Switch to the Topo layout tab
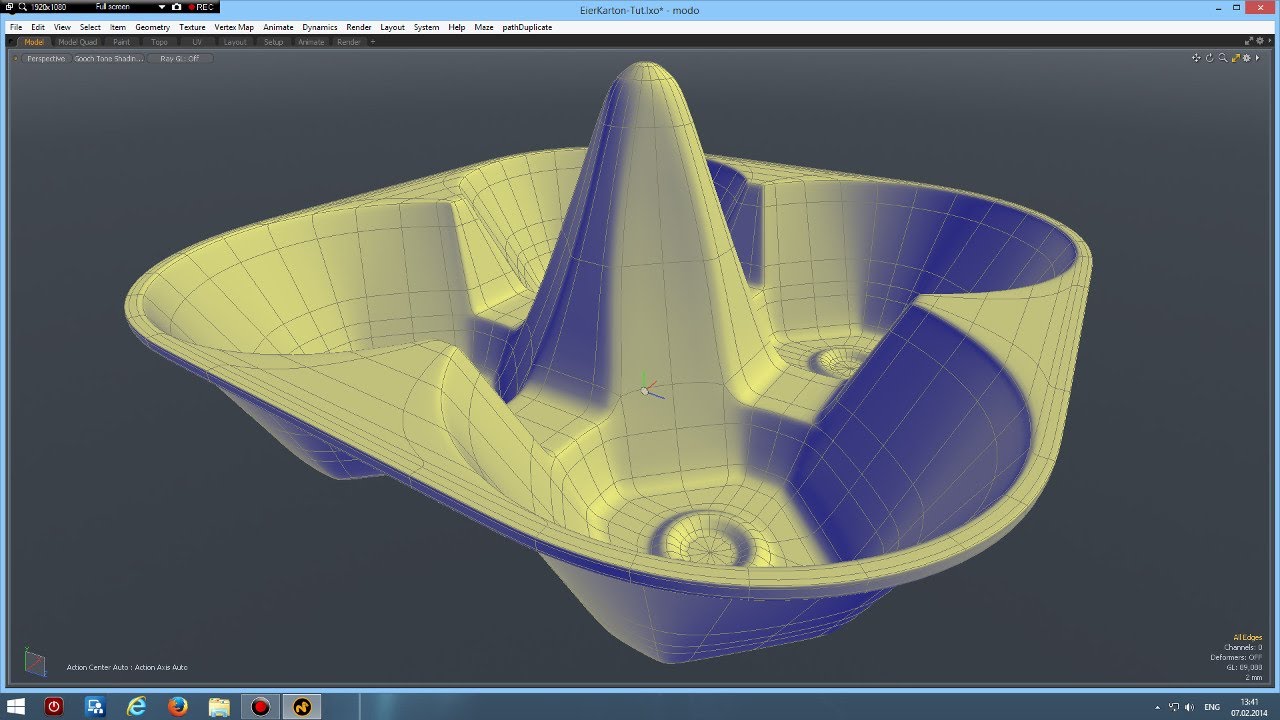This screenshot has width=1280, height=720. (x=159, y=42)
